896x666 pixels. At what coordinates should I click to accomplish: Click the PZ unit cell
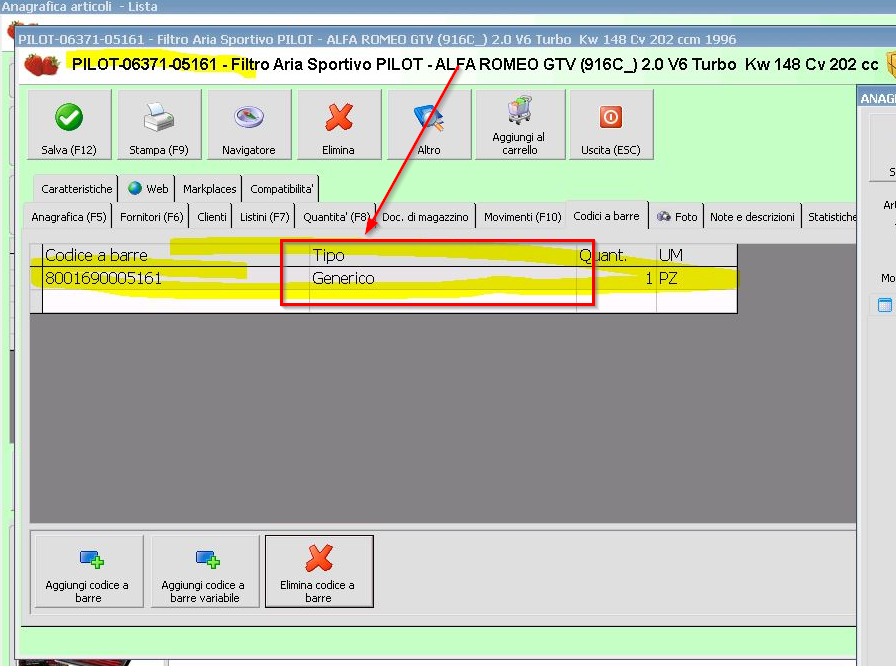coord(697,278)
